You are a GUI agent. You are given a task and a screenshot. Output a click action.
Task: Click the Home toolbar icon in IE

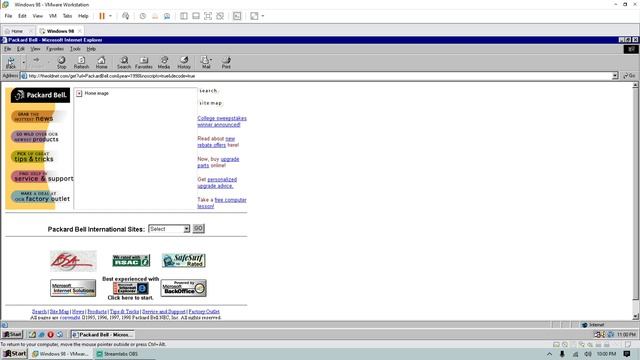tap(101, 62)
